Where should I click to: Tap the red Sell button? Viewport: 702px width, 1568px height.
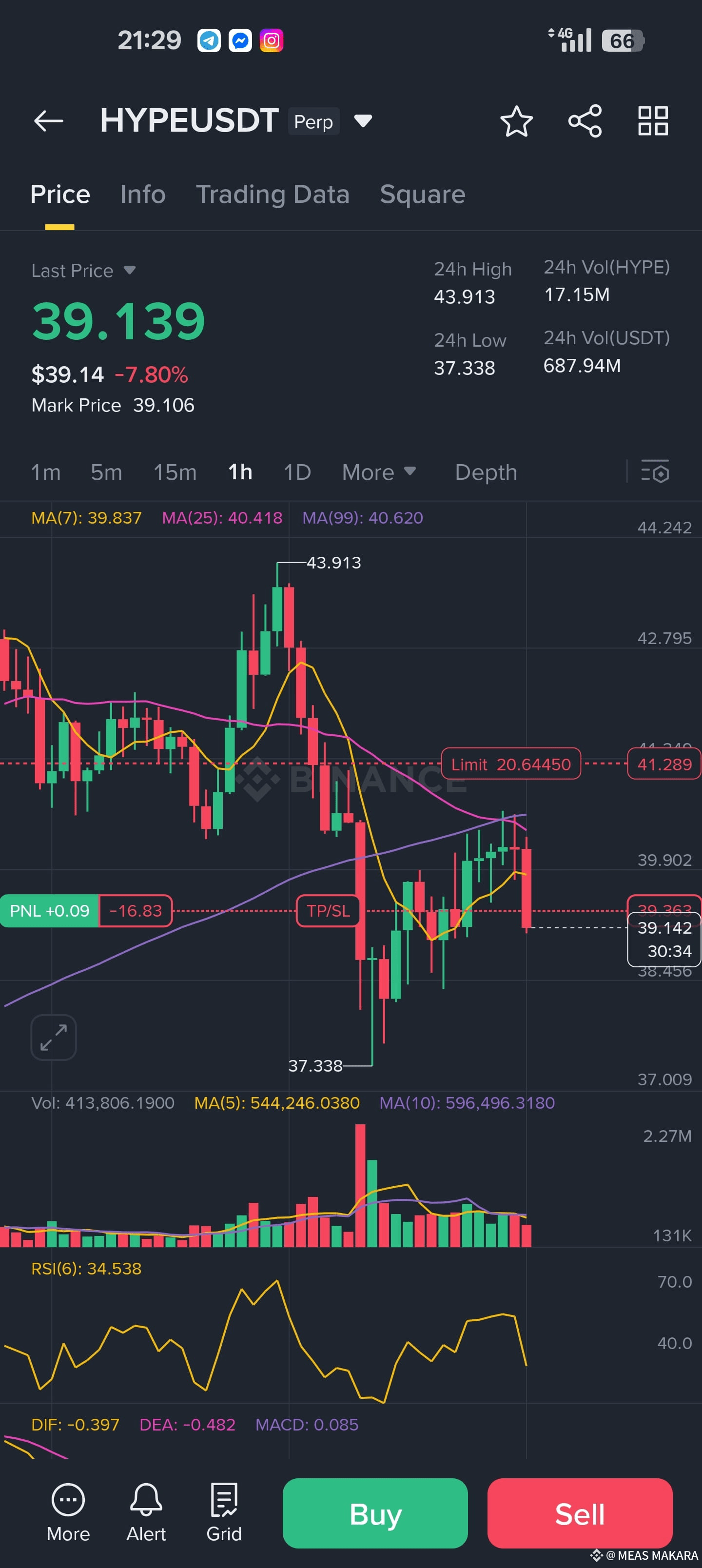(580, 1513)
